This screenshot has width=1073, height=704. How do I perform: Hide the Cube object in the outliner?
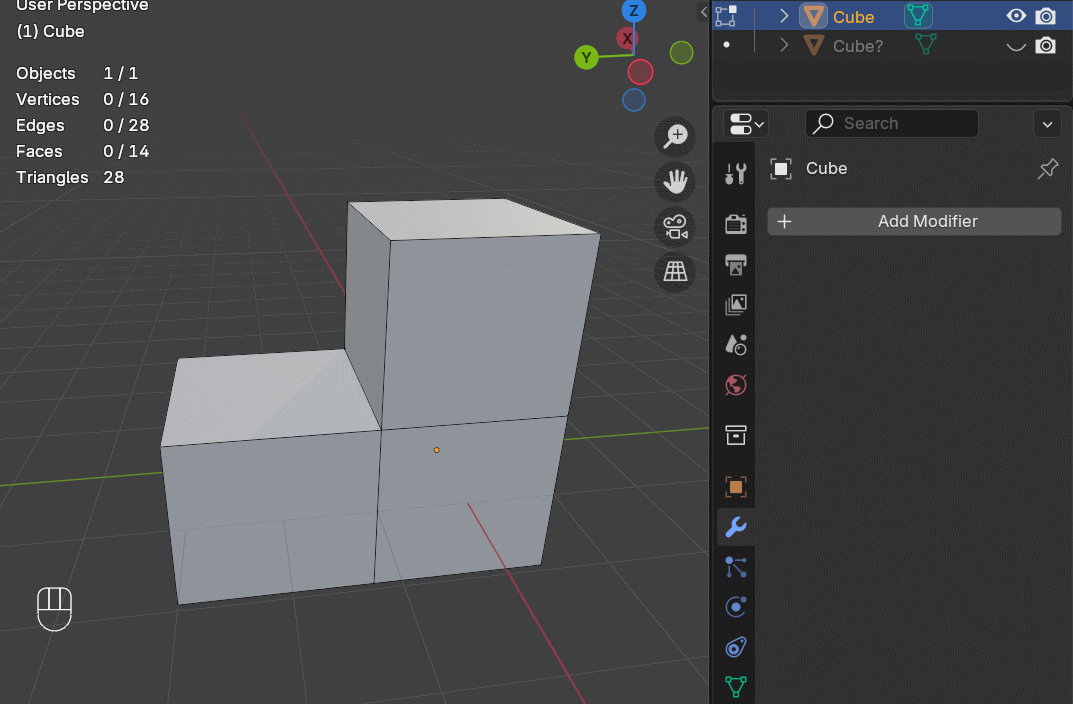1016,16
